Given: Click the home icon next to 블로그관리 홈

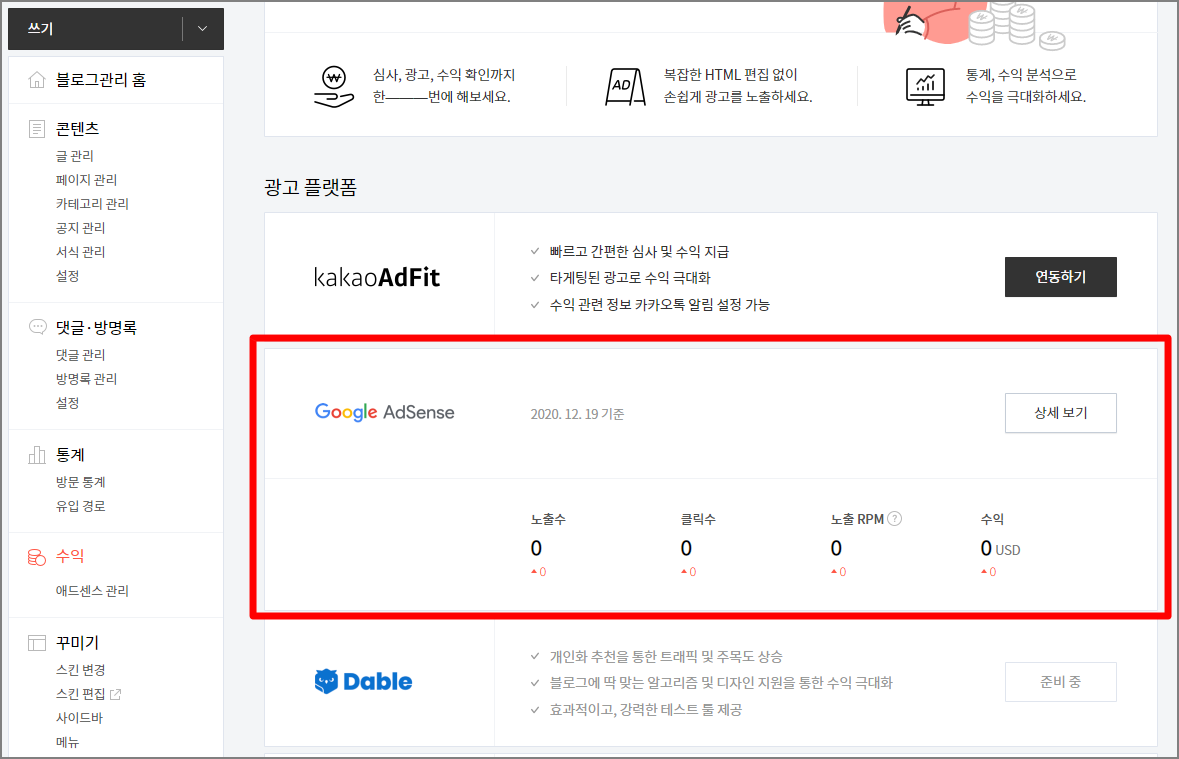Looking at the screenshot, I should coord(36,80).
